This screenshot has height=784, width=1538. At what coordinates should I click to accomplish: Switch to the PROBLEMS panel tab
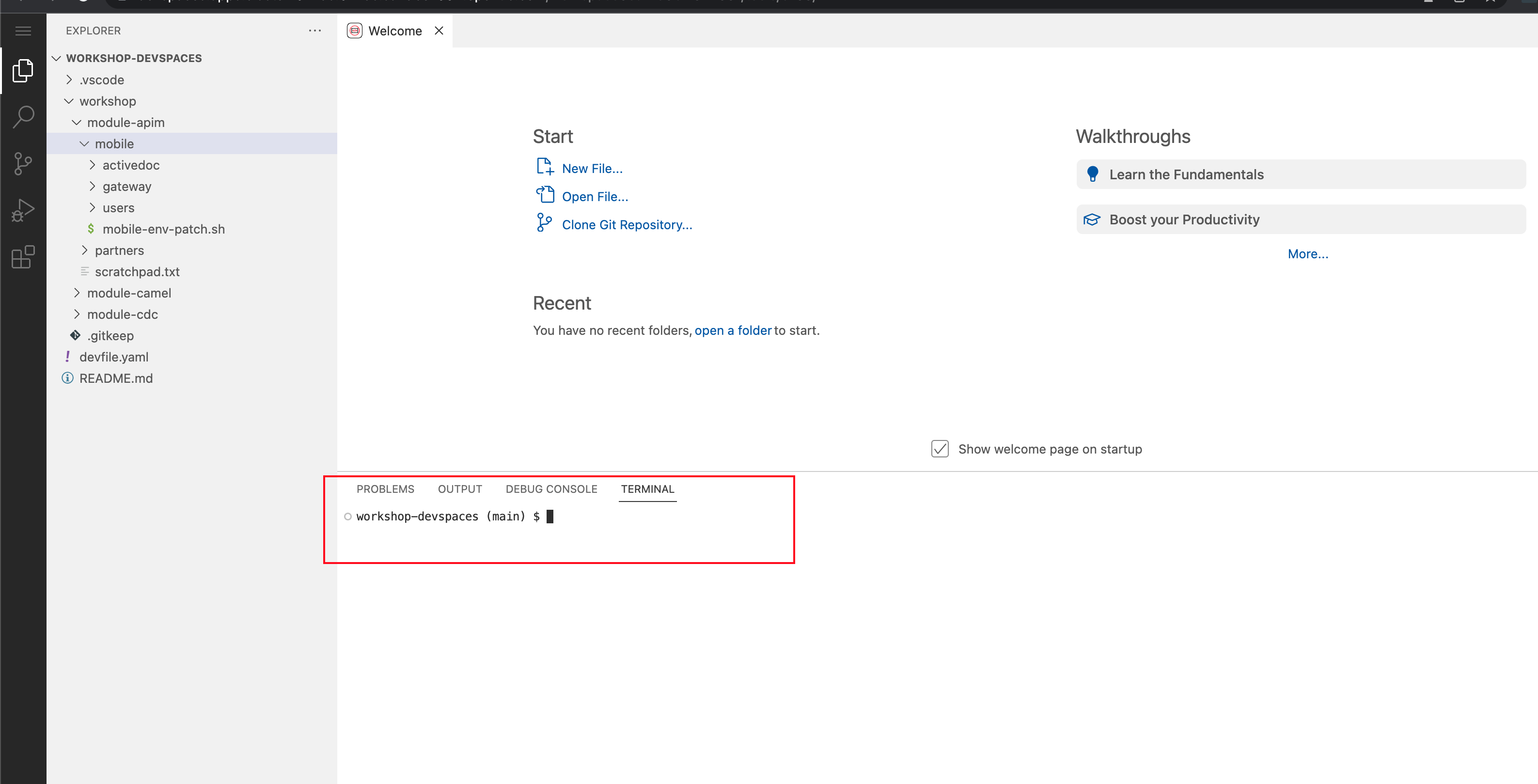(x=385, y=489)
